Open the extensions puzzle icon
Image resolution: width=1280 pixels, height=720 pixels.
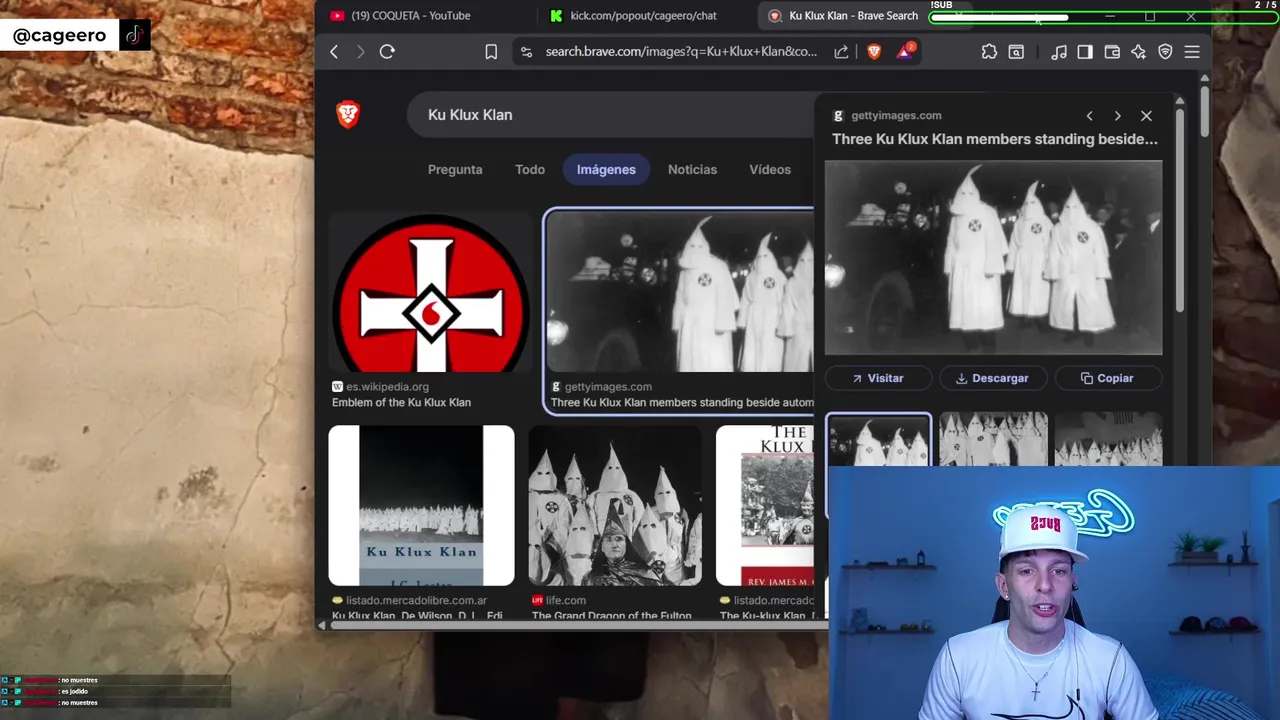point(989,52)
